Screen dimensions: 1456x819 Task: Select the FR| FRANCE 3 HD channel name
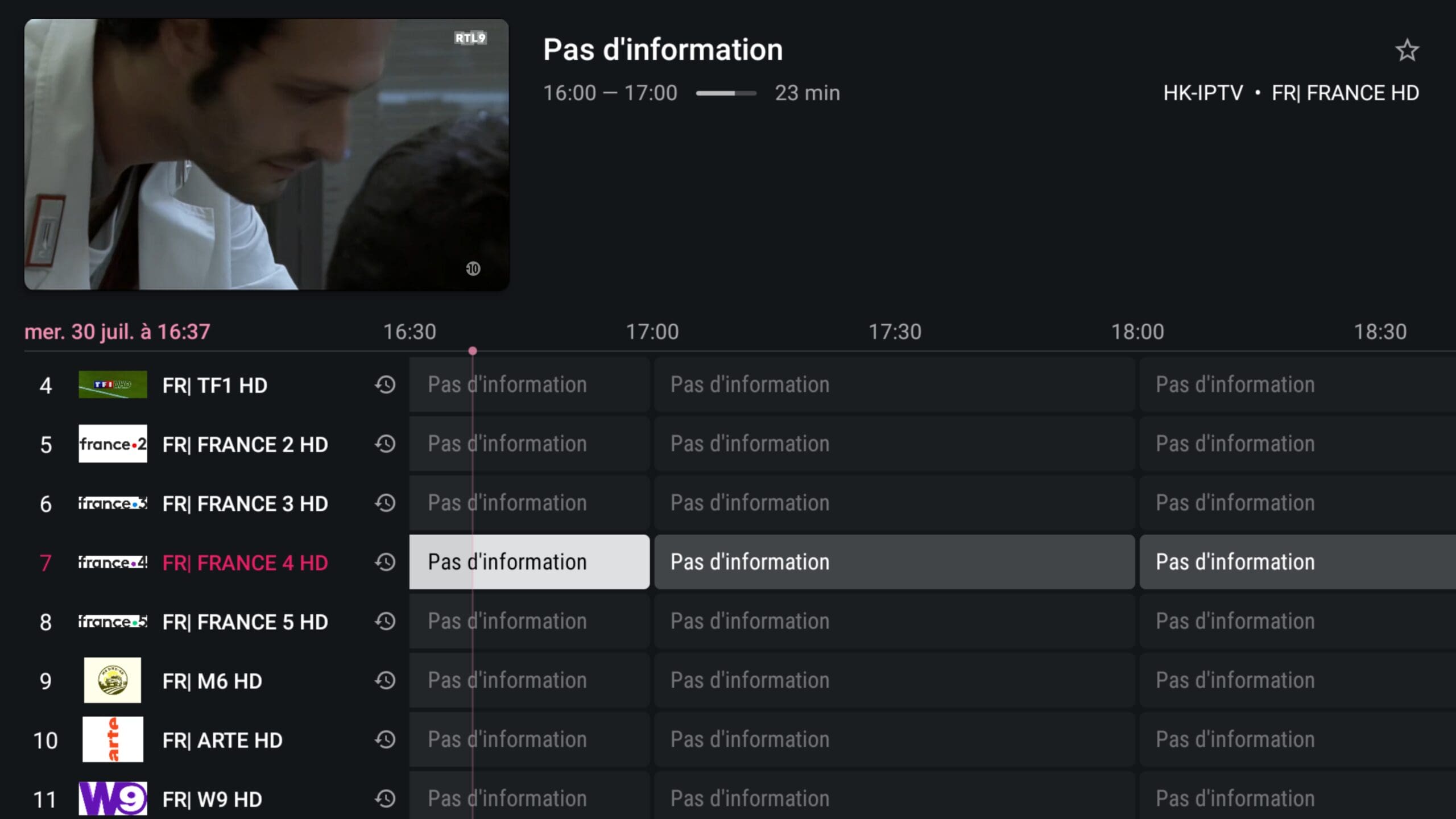click(245, 504)
